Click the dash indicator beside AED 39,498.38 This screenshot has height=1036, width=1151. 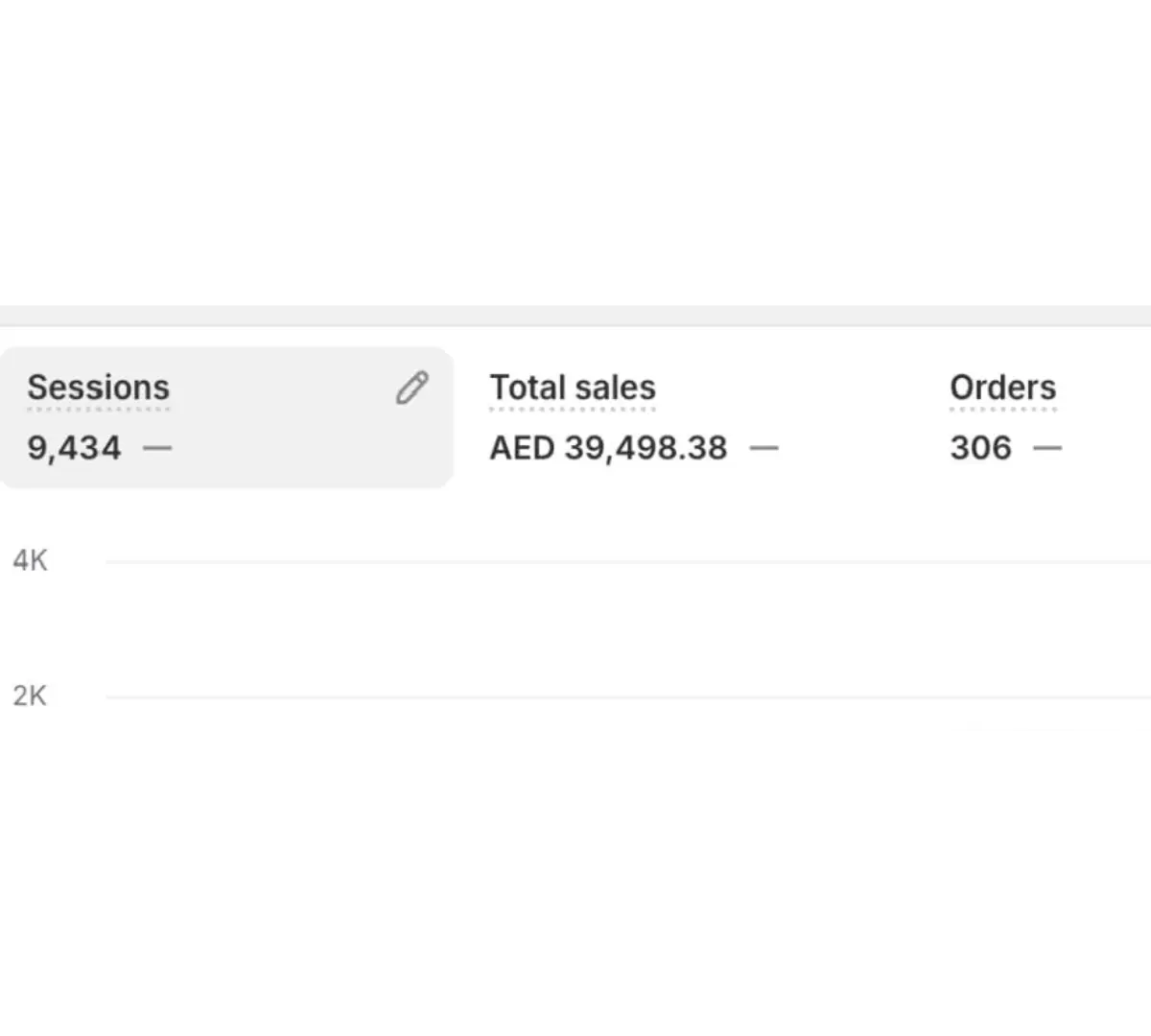point(763,448)
